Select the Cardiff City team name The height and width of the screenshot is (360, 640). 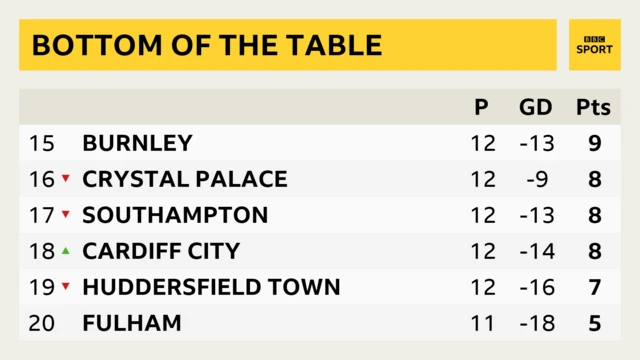161,251
